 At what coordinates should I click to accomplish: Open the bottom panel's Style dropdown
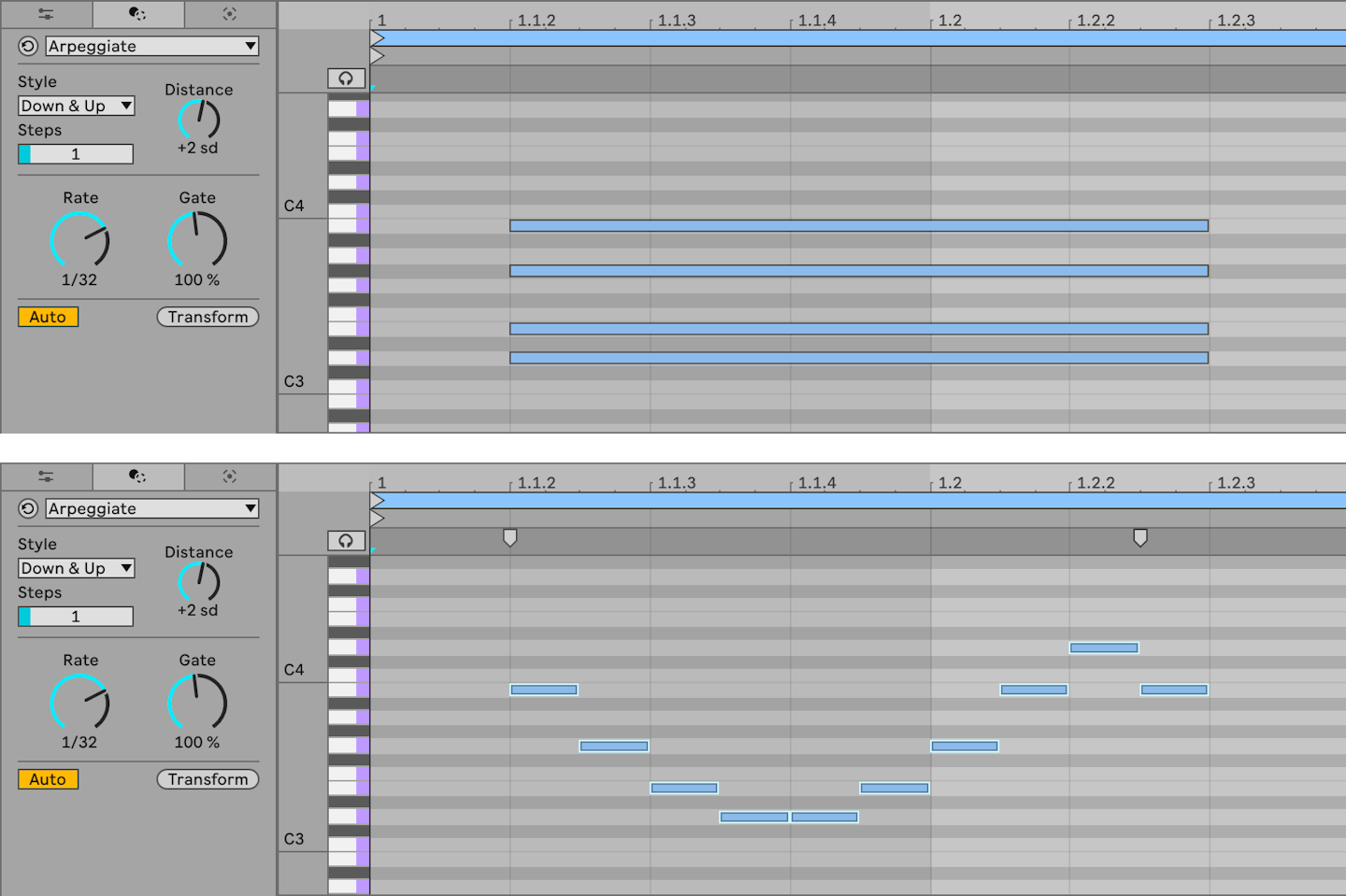click(x=75, y=568)
